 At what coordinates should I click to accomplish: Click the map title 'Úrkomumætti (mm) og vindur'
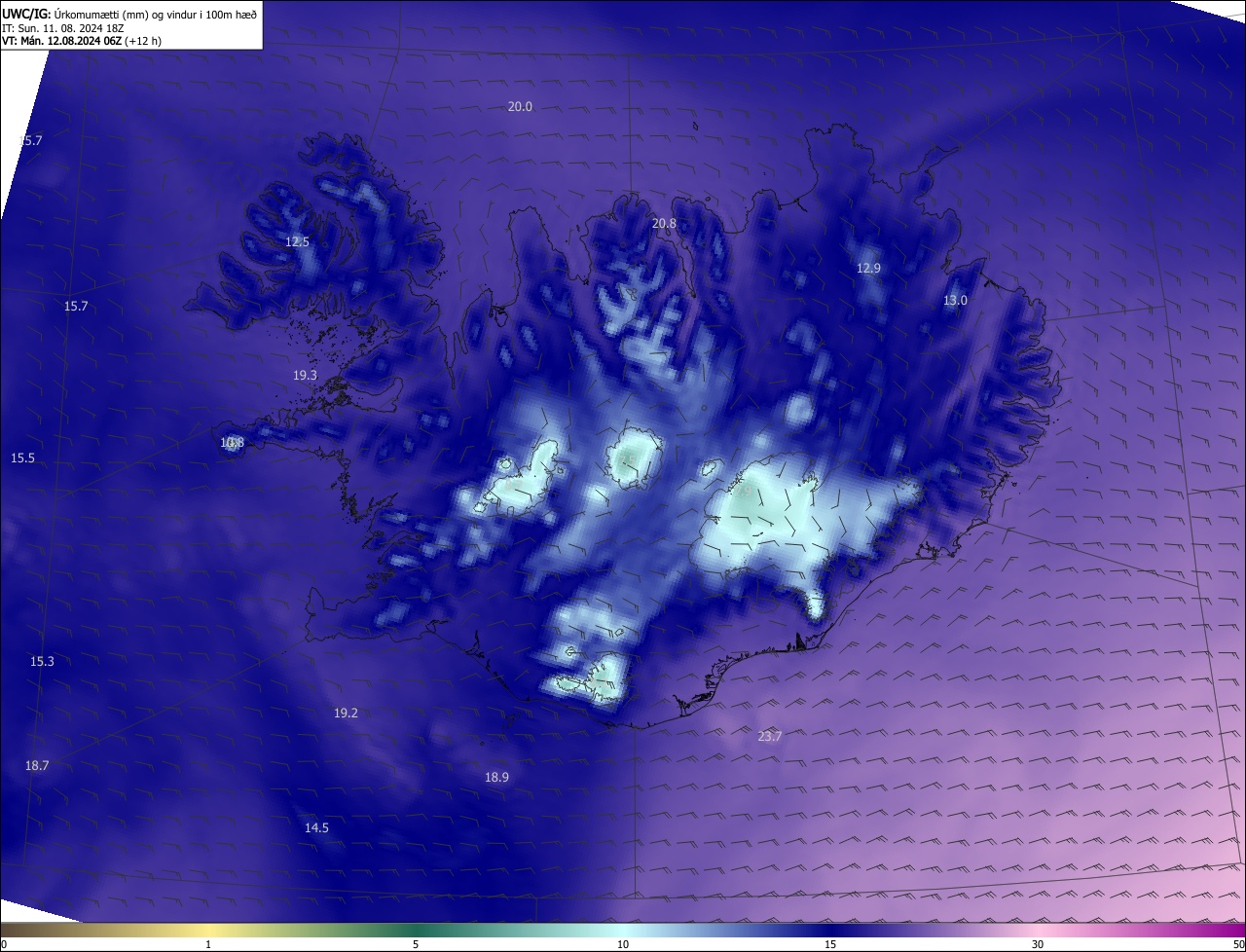[x=128, y=14]
